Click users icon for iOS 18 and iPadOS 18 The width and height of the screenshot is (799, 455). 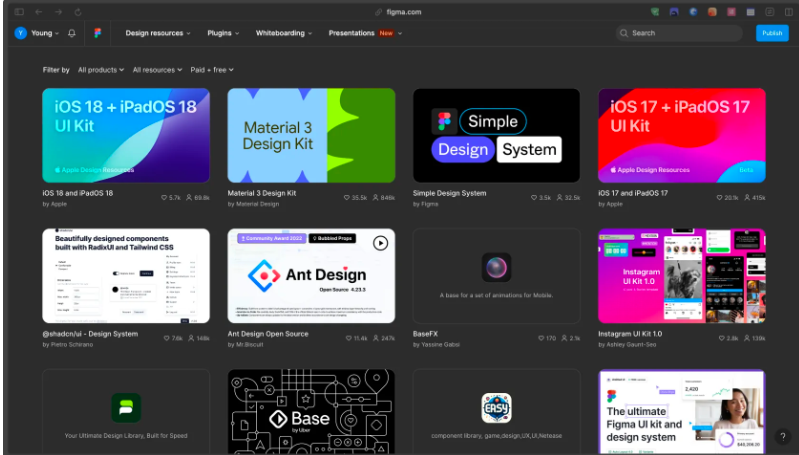(x=189, y=198)
